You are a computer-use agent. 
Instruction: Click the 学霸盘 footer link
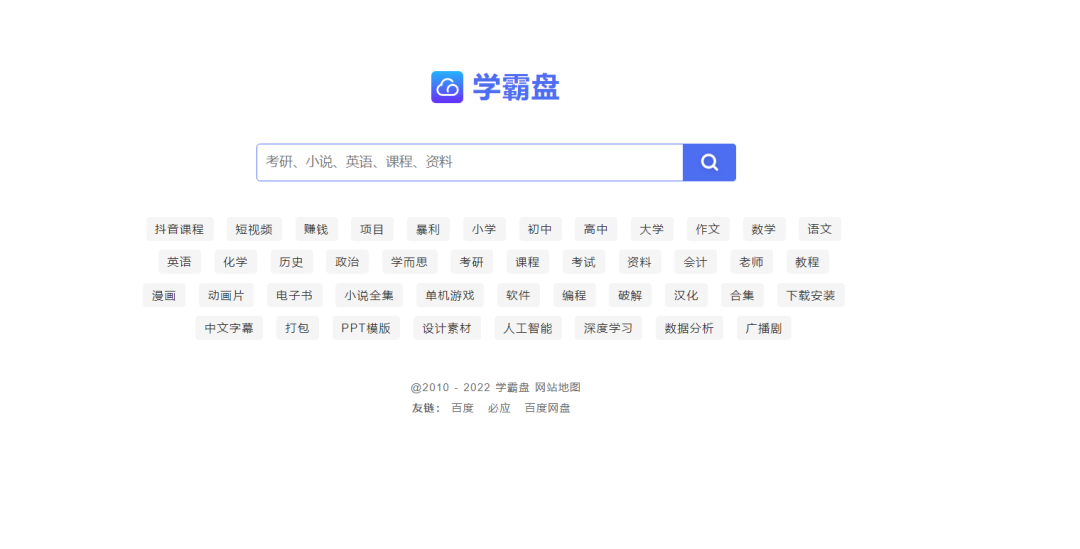coord(512,388)
